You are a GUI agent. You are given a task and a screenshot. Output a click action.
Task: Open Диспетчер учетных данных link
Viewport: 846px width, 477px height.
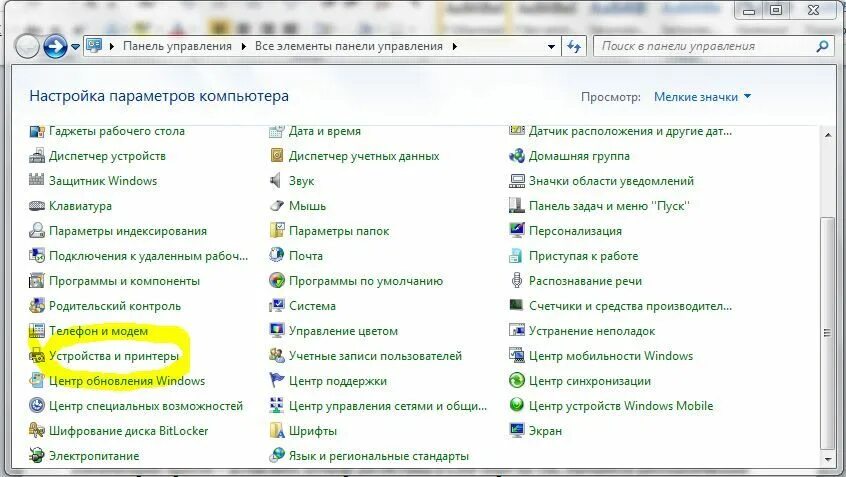(x=364, y=156)
